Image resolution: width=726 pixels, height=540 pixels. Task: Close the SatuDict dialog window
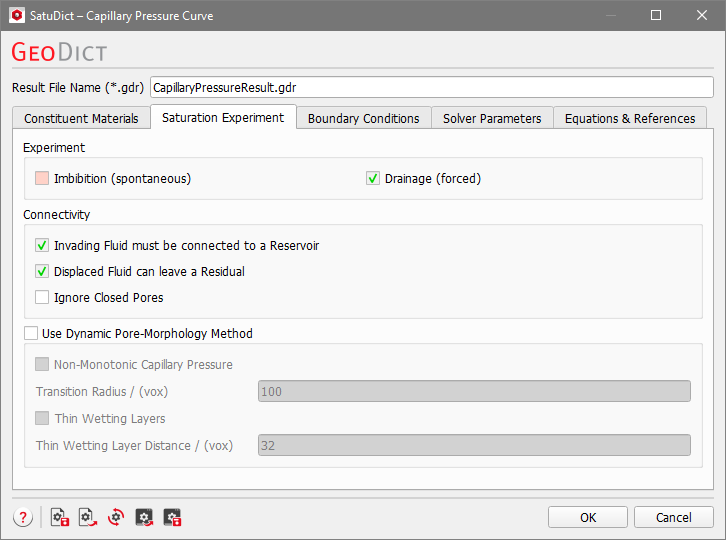(x=701, y=15)
